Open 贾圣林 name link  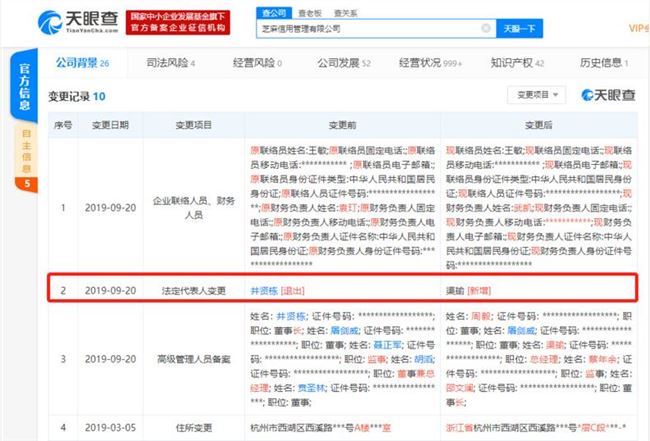click(x=311, y=388)
